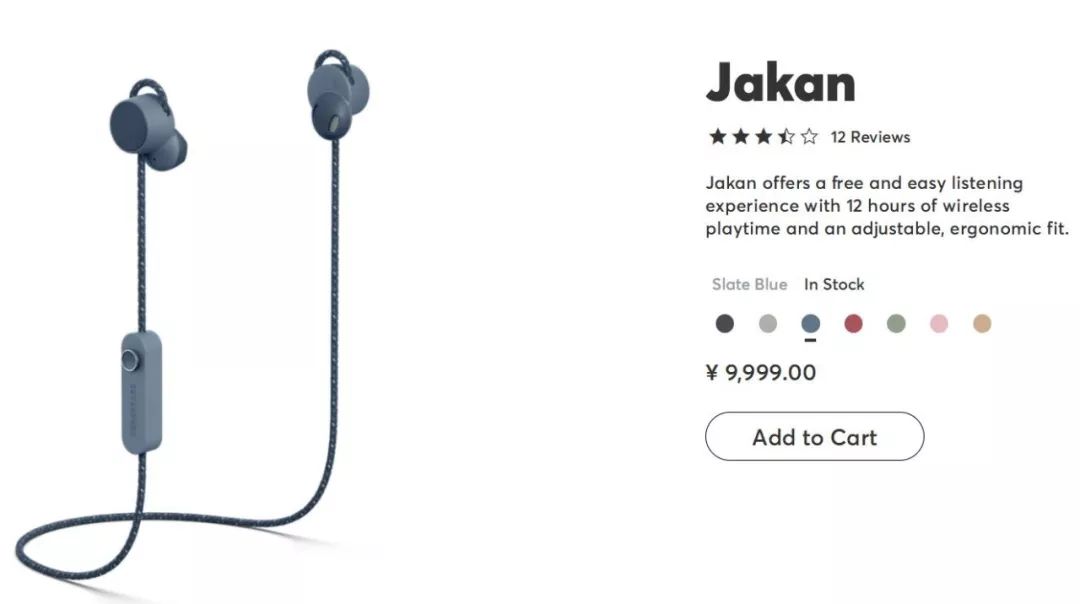Select the black color swatch
Screen dimensions: 1080x604
[725, 323]
